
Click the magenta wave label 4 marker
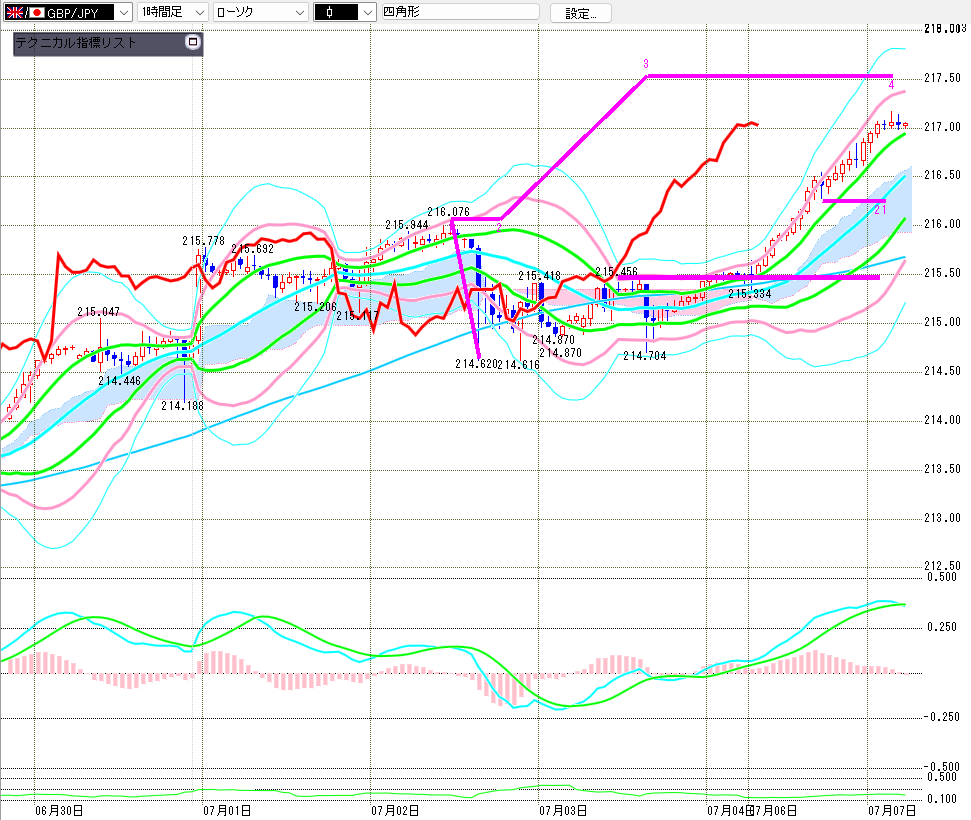(x=891, y=85)
